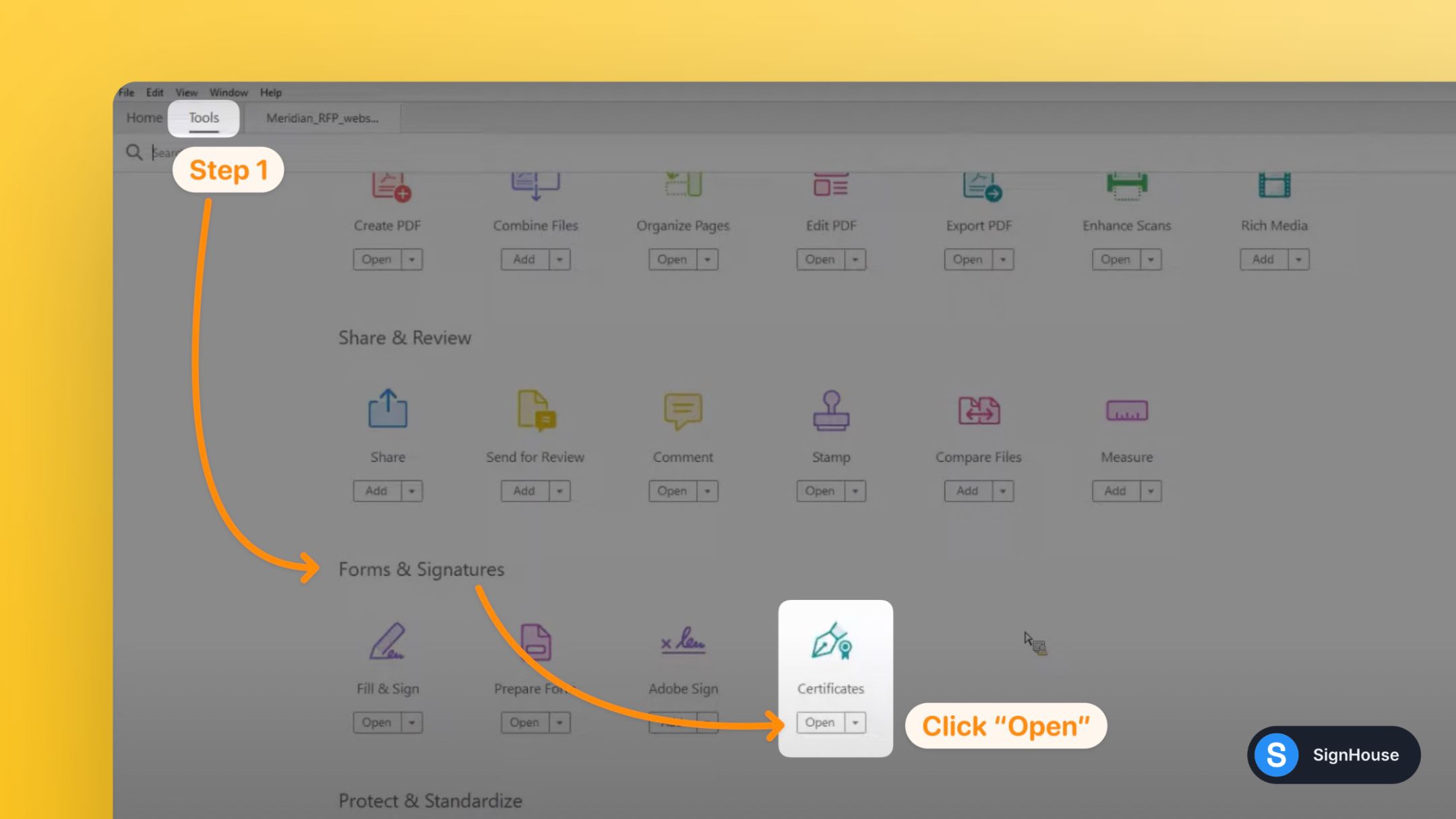Image resolution: width=1456 pixels, height=819 pixels.
Task: Switch to the Home tab
Action: tap(144, 117)
